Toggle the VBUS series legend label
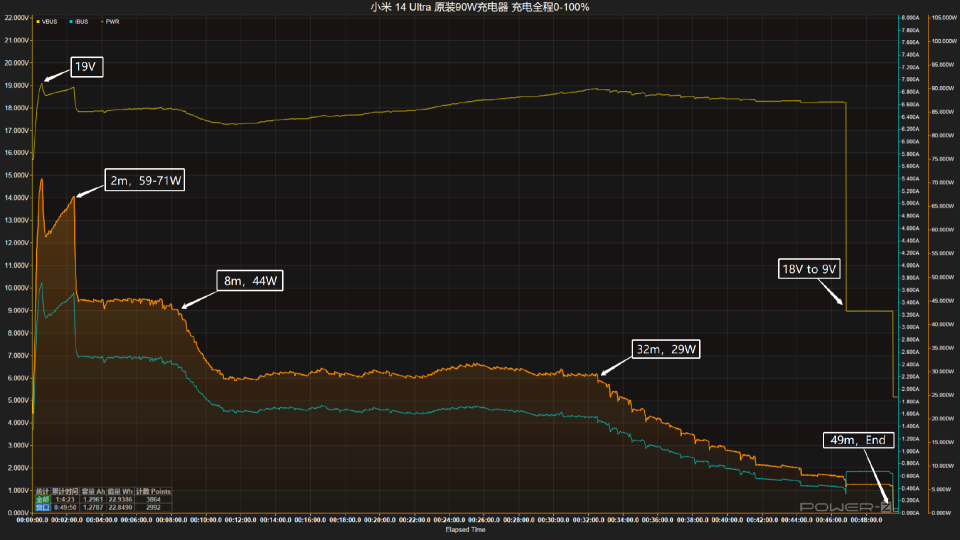 [50, 22]
